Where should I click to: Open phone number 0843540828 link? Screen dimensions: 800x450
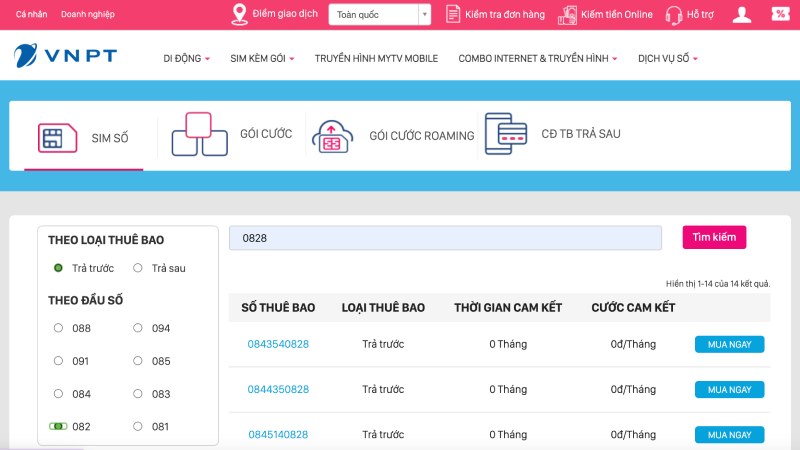pyautogui.click(x=278, y=344)
